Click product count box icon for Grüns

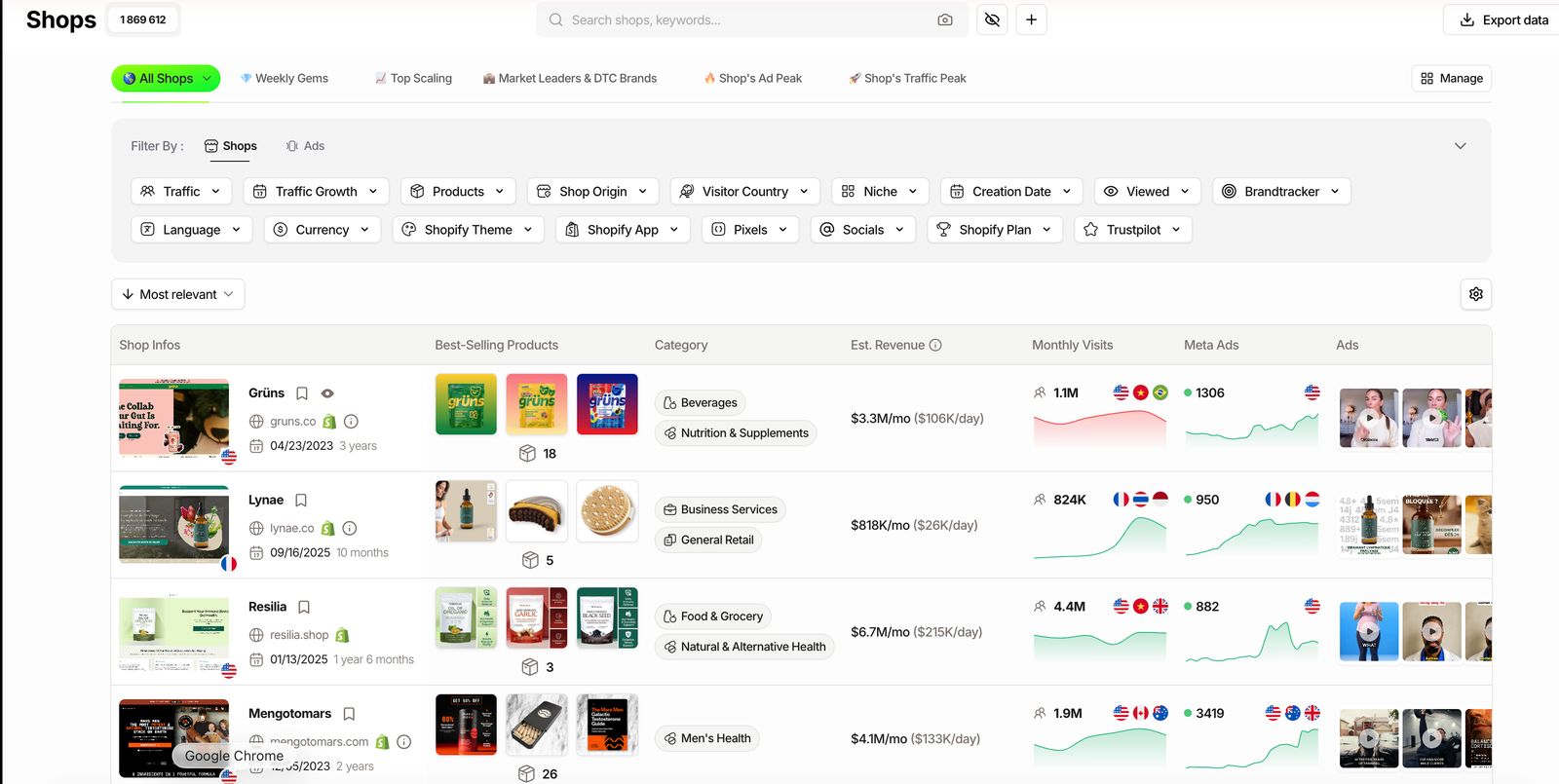(527, 453)
